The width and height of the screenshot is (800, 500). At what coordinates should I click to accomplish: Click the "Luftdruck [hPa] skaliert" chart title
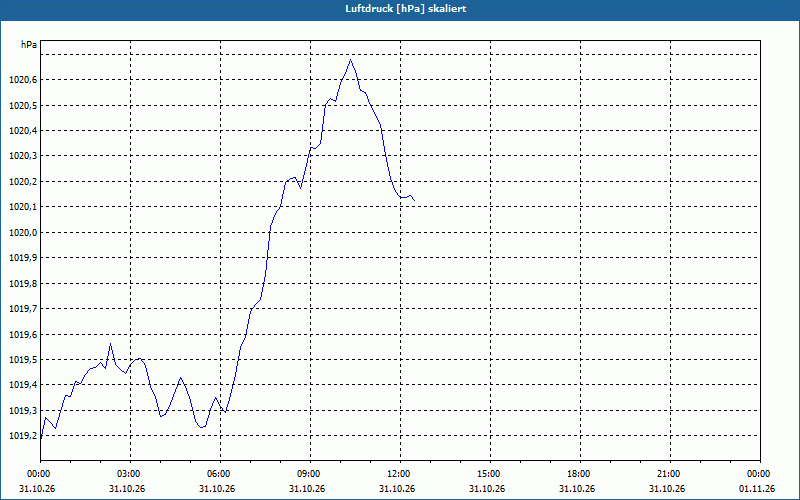tap(406, 9)
